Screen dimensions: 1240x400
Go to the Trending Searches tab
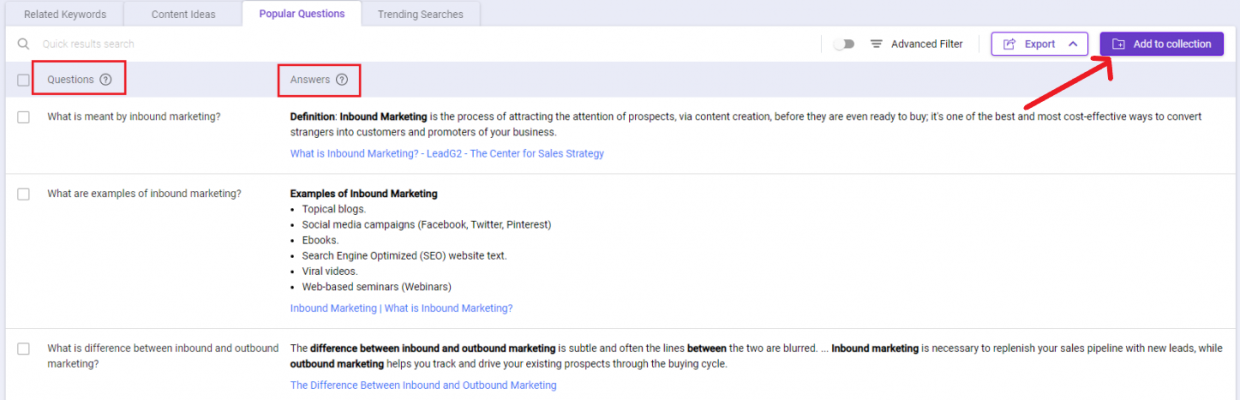(x=420, y=14)
